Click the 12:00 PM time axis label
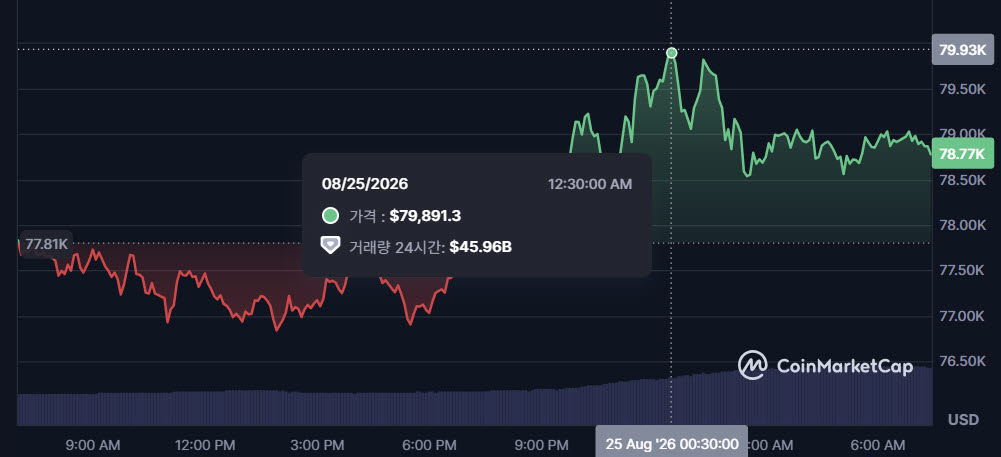 [204, 445]
